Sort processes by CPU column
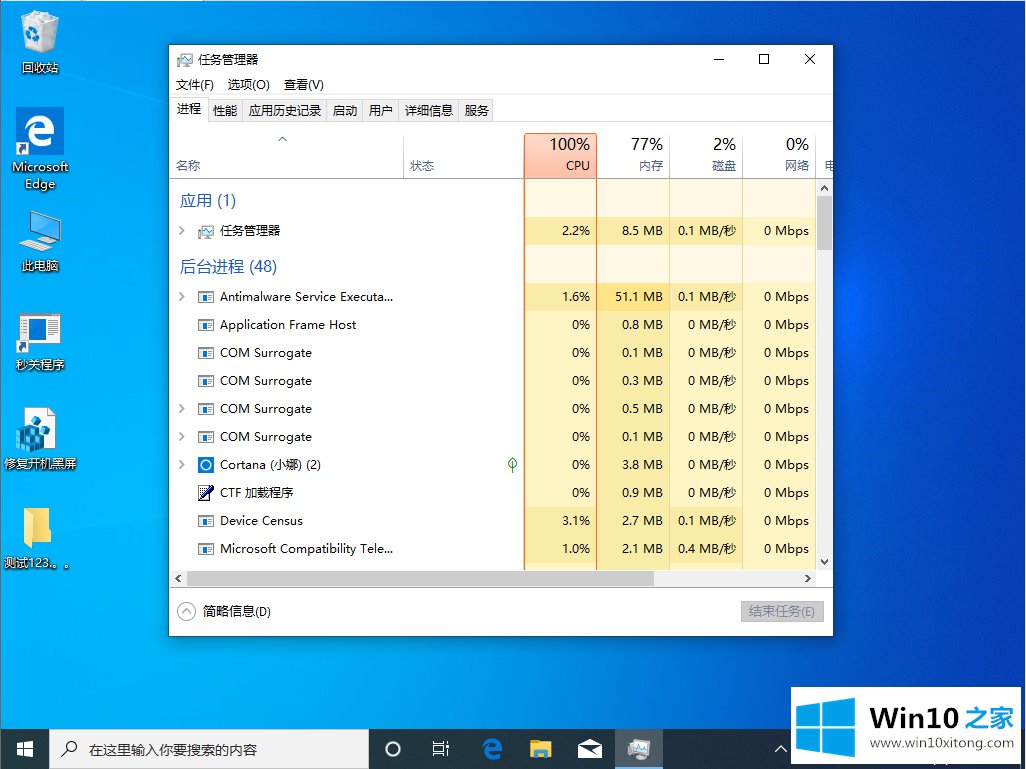 coord(560,155)
